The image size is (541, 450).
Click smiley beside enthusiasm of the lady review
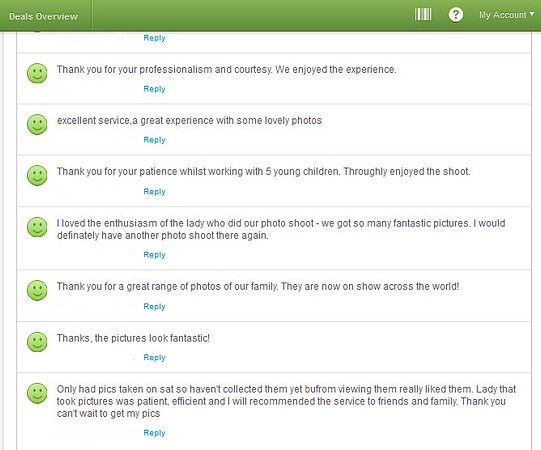[x=37, y=227]
